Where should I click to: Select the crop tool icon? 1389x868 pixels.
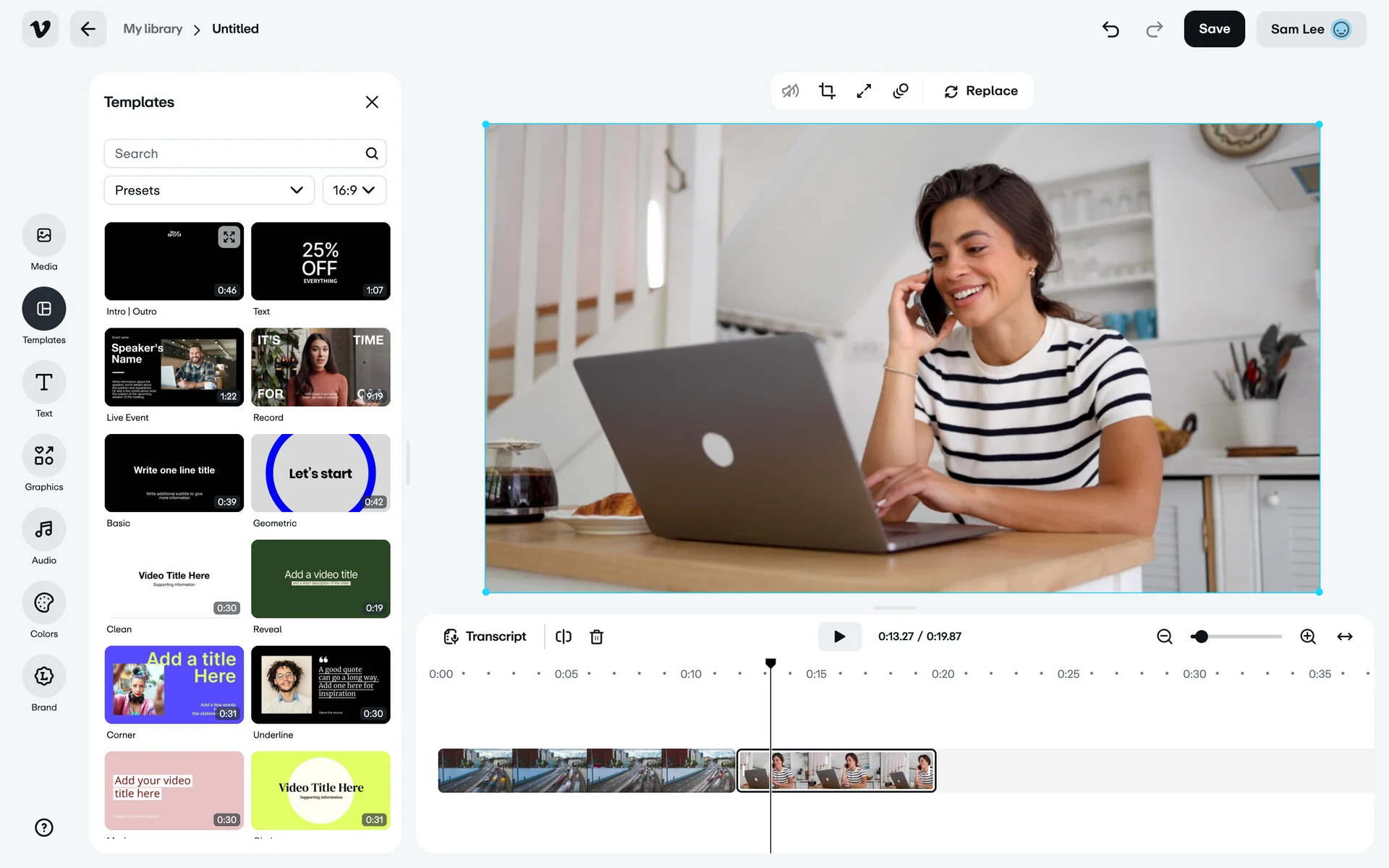[827, 91]
